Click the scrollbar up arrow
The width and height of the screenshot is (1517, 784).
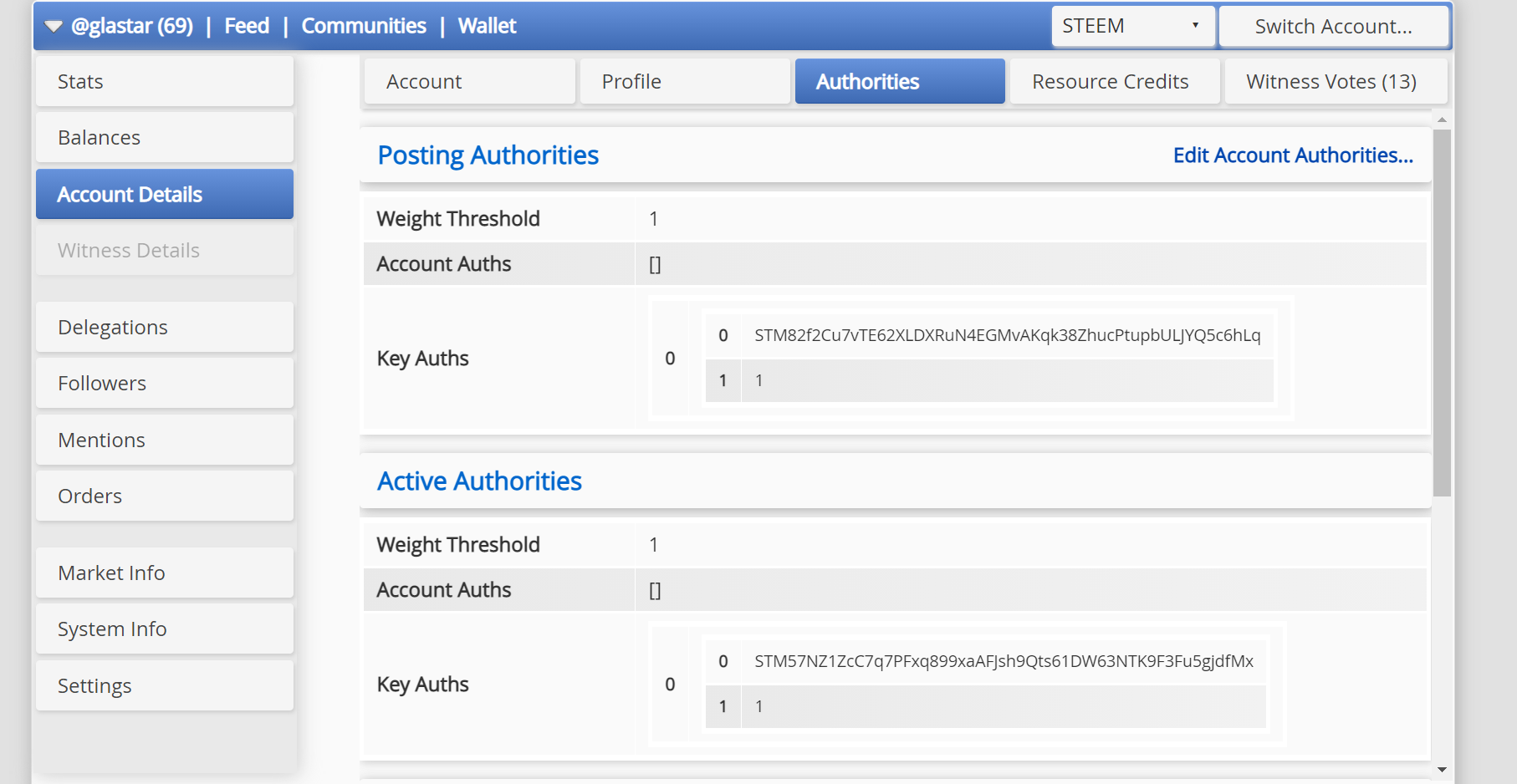point(1442,120)
